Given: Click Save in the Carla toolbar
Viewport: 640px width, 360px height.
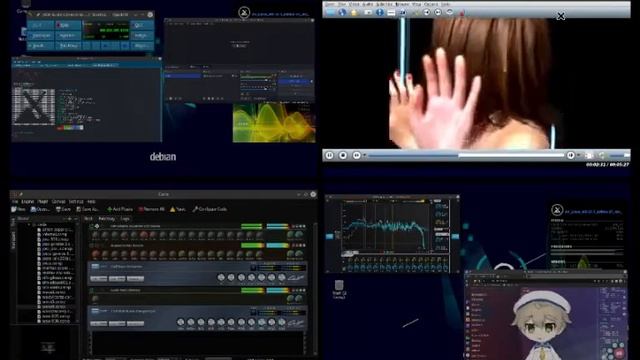Looking at the screenshot, I should pos(63,209).
